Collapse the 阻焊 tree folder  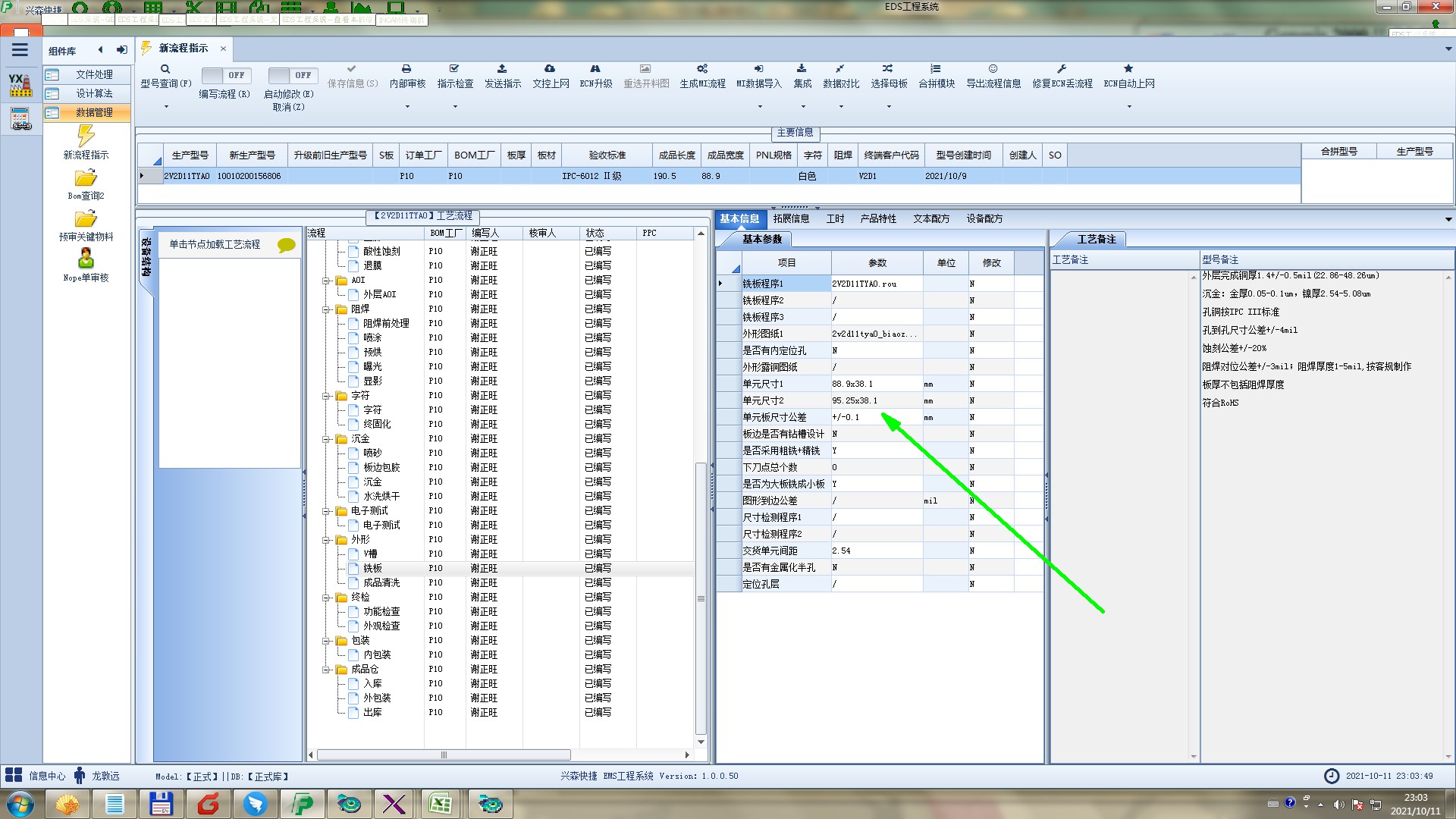pyautogui.click(x=327, y=309)
